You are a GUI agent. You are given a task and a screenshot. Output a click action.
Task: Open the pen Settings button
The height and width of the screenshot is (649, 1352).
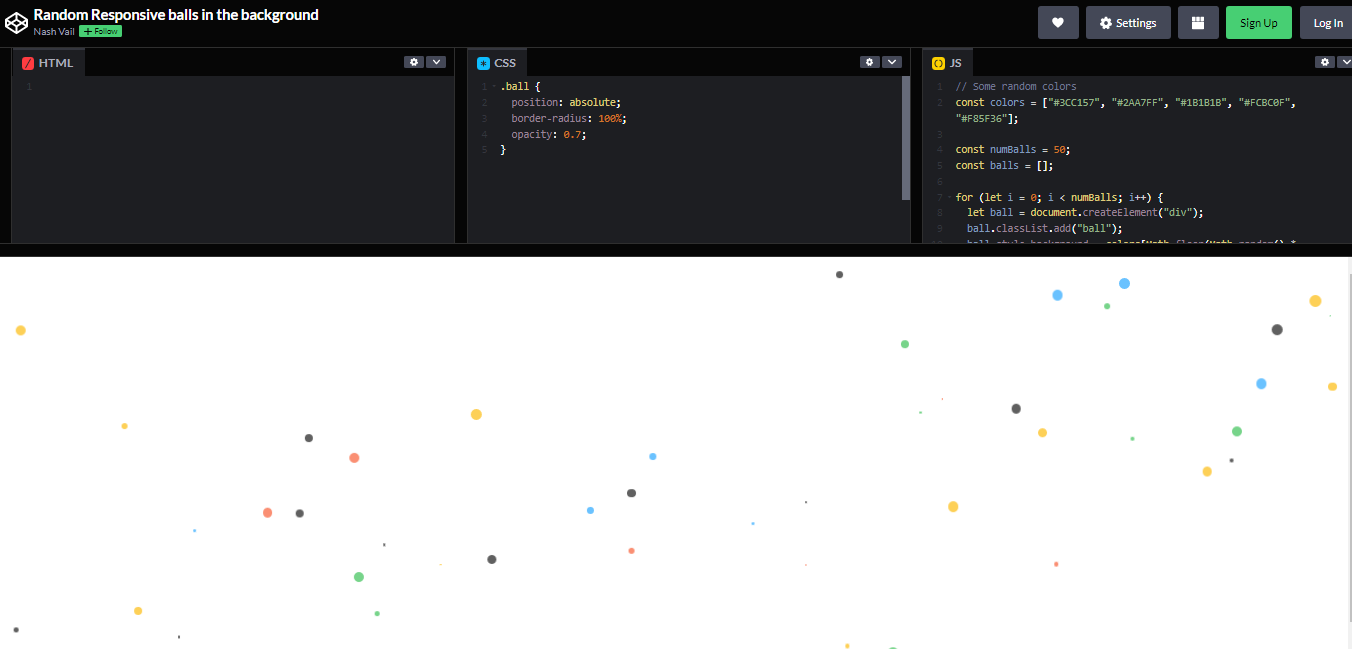1128,23
